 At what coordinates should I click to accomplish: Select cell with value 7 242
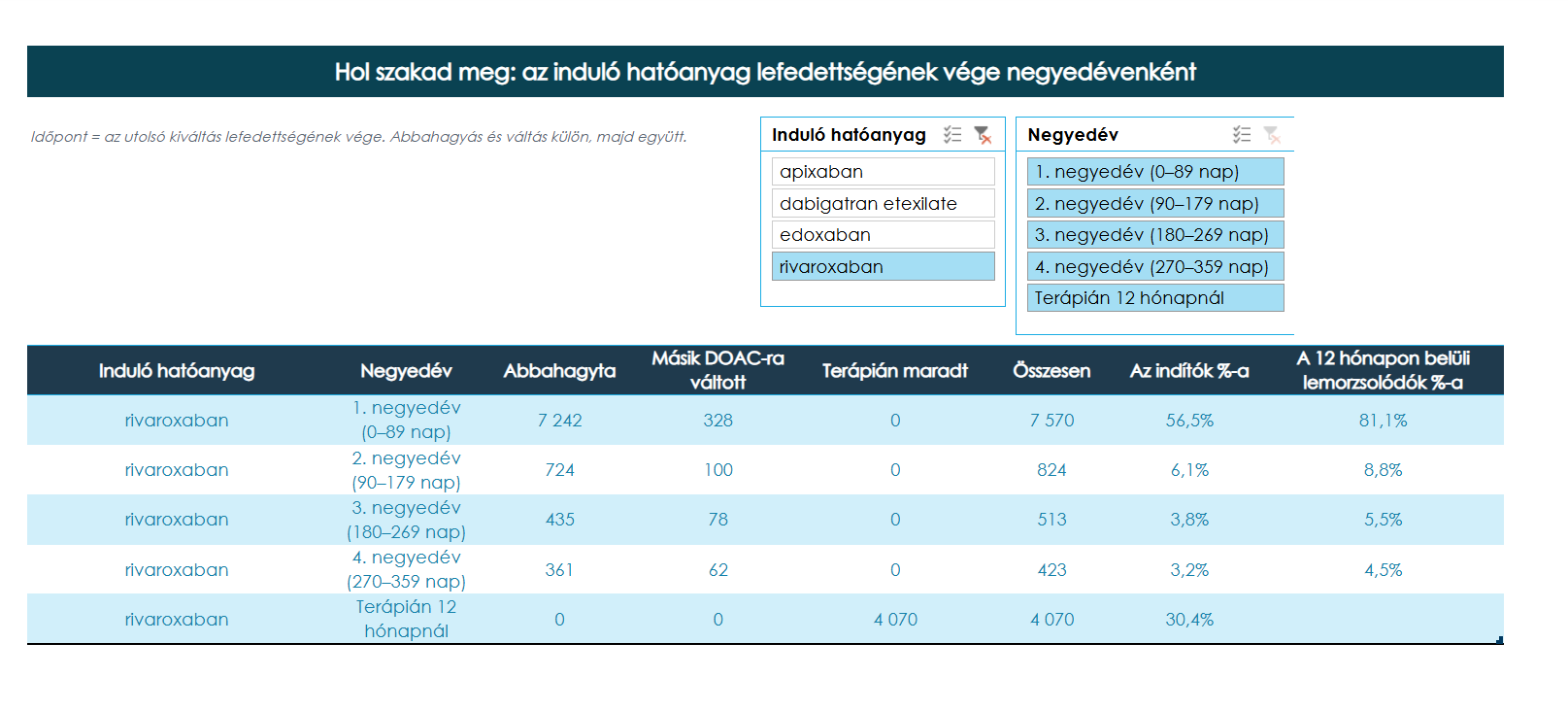(x=559, y=421)
